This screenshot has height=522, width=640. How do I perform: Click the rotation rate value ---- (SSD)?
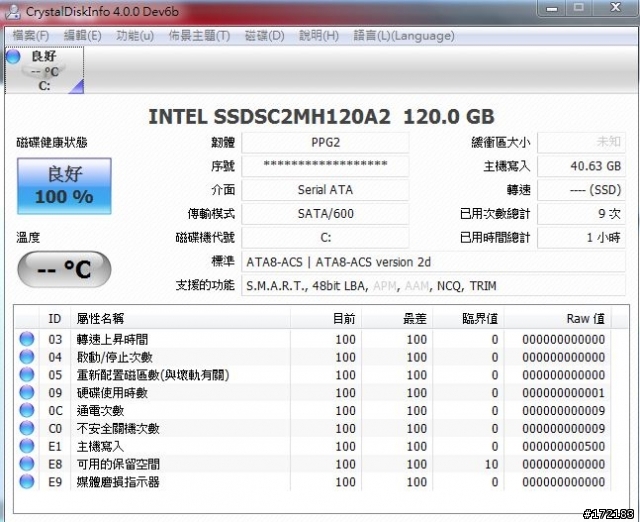coord(581,190)
